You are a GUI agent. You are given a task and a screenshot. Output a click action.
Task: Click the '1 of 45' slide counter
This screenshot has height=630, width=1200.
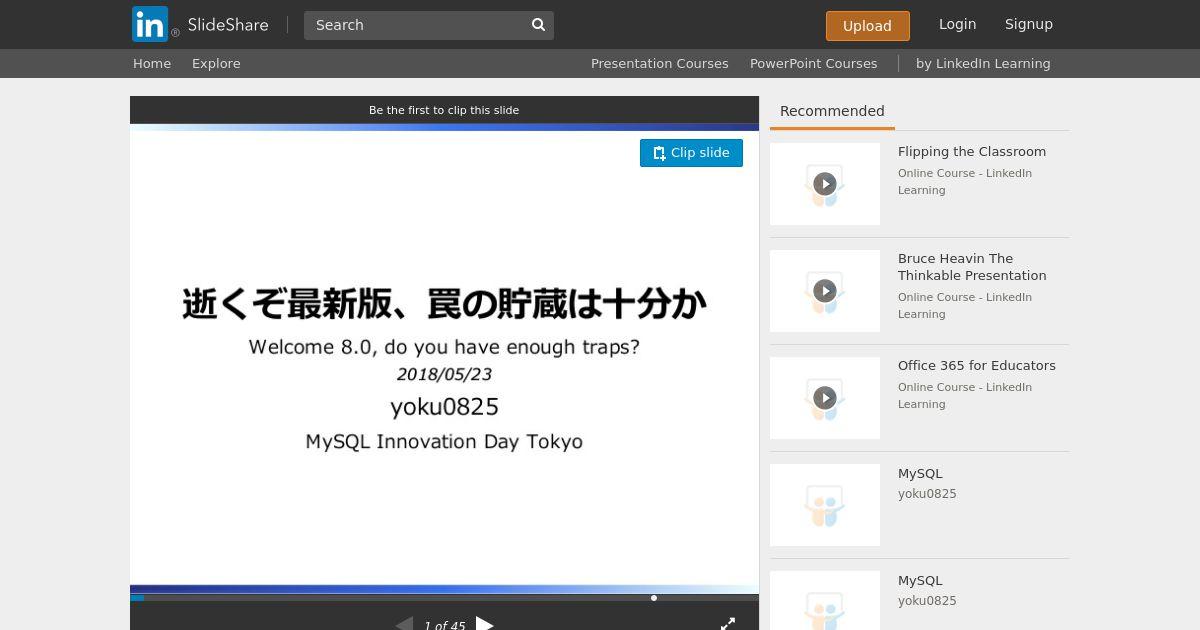(x=444, y=625)
